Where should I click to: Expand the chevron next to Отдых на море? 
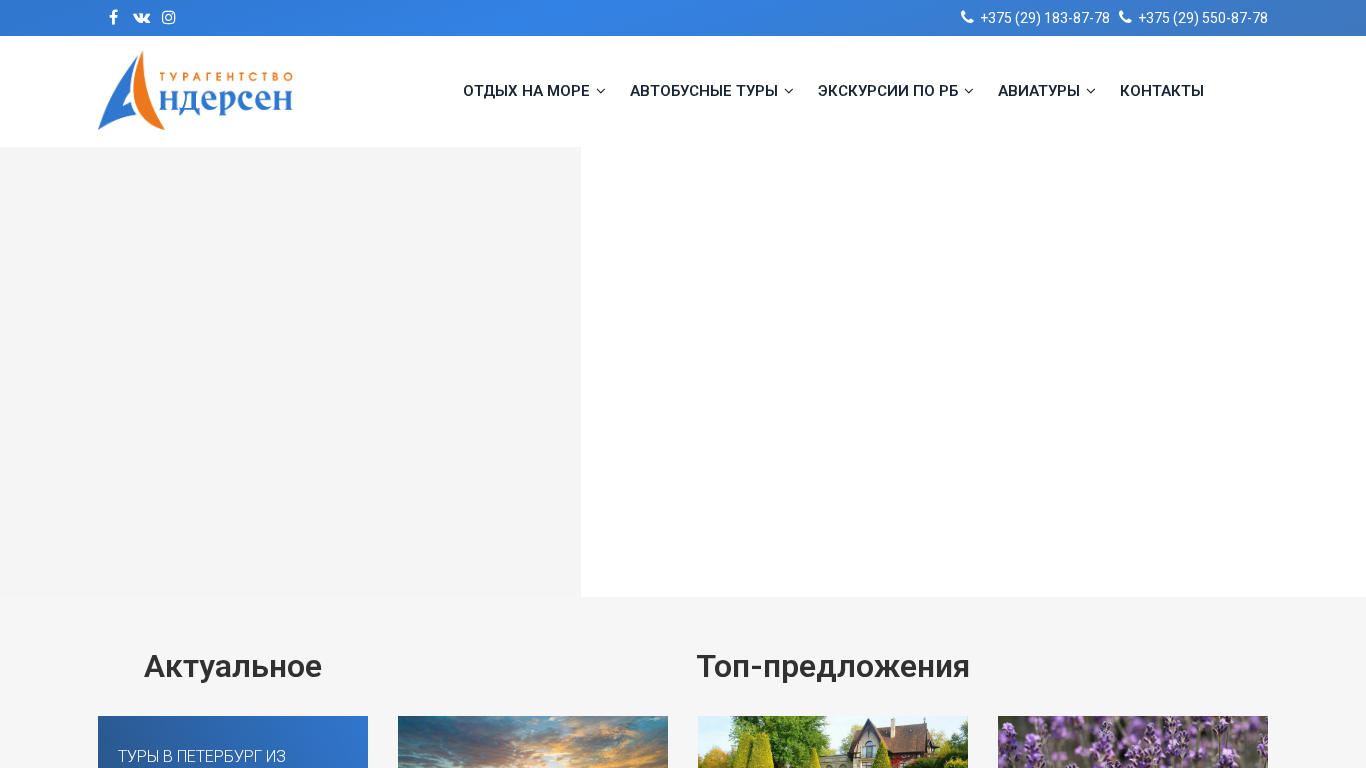point(601,91)
